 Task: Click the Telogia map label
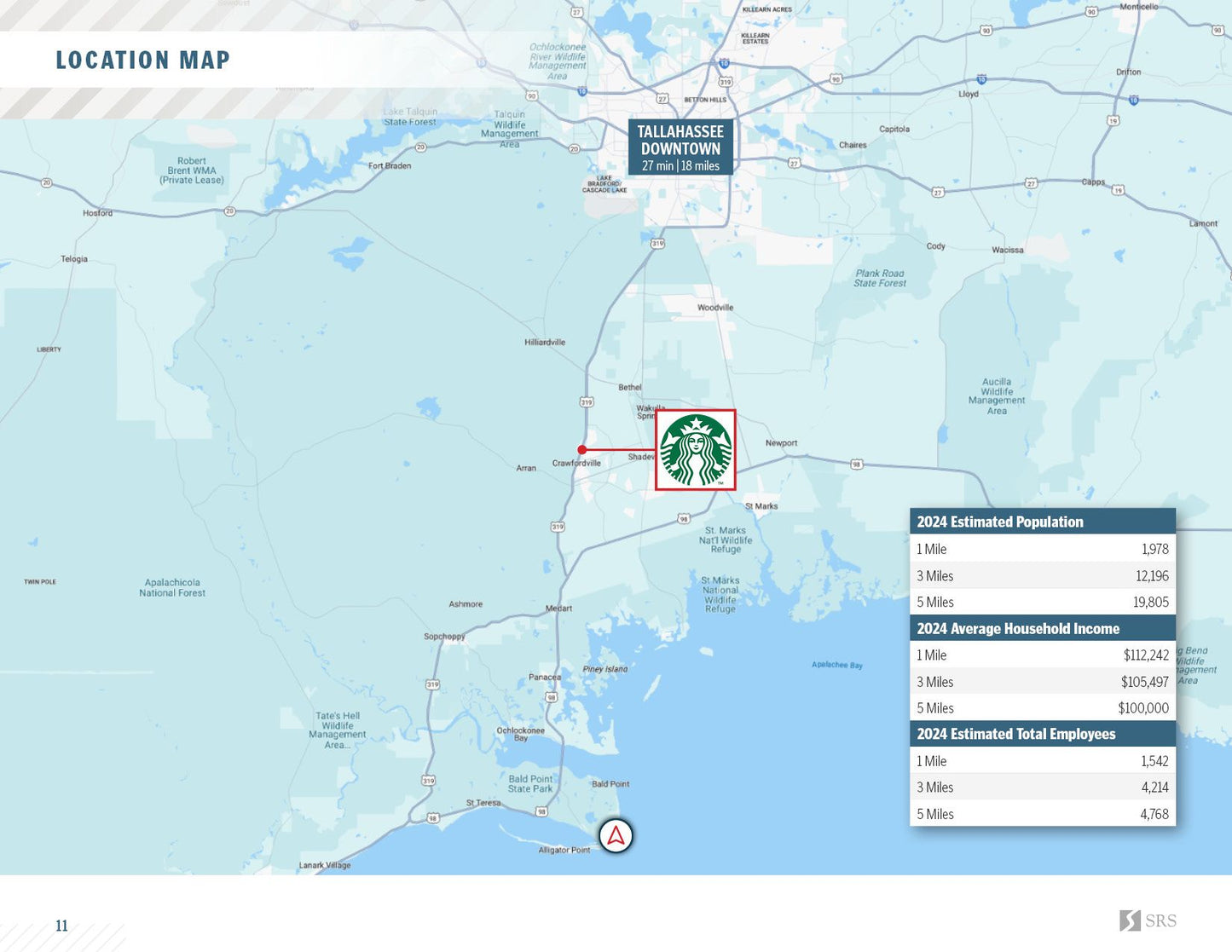(x=74, y=259)
